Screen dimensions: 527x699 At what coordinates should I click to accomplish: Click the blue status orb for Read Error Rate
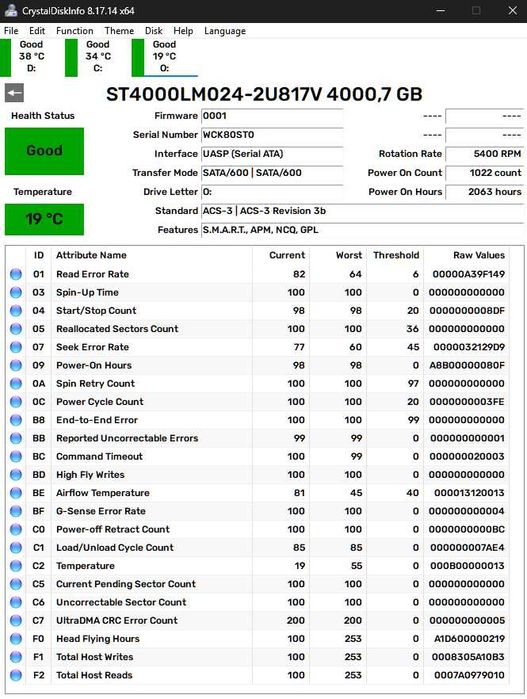pyautogui.click(x=16, y=274)
